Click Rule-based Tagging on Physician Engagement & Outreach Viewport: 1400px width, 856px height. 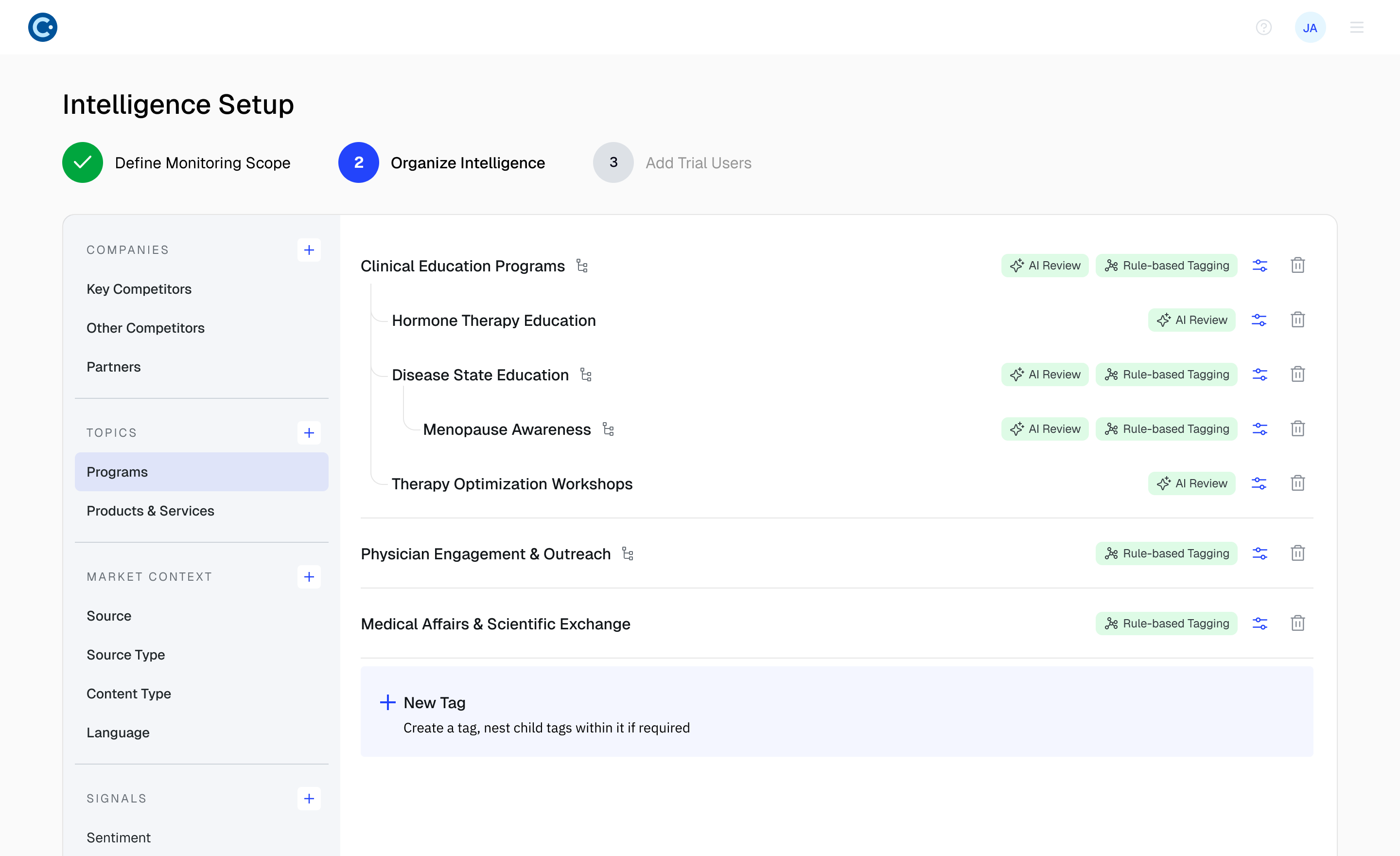[1166, 554]
